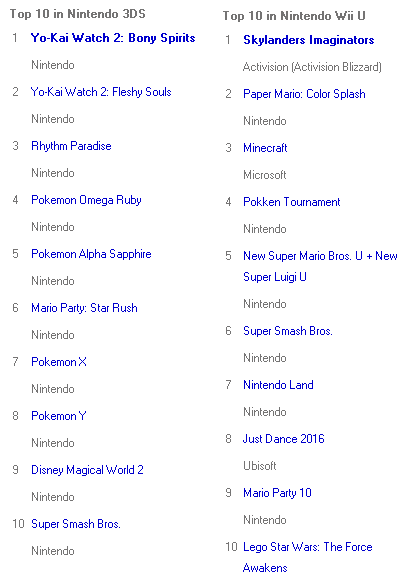Click Top 10 in Nintendo Wii U heading
This screenshot has height=577, width=417.
click(x=294, y=16)
